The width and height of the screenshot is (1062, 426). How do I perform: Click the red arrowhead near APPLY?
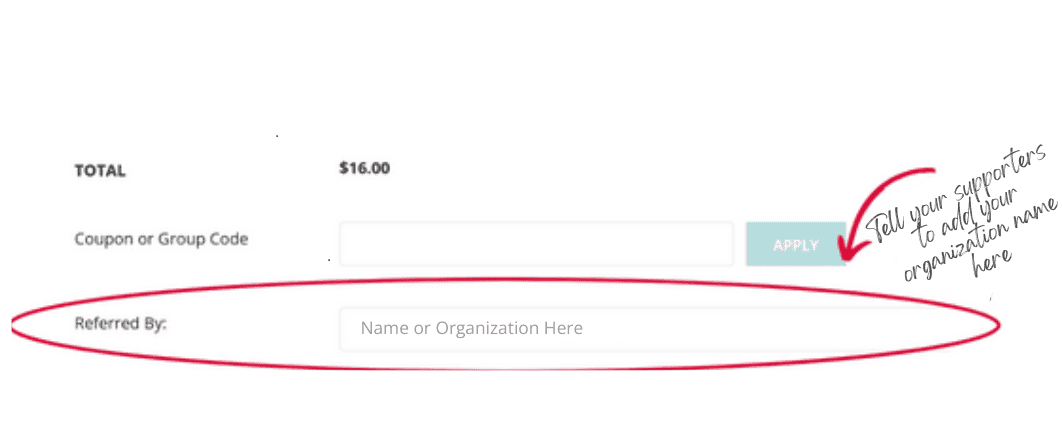(848, 249)
